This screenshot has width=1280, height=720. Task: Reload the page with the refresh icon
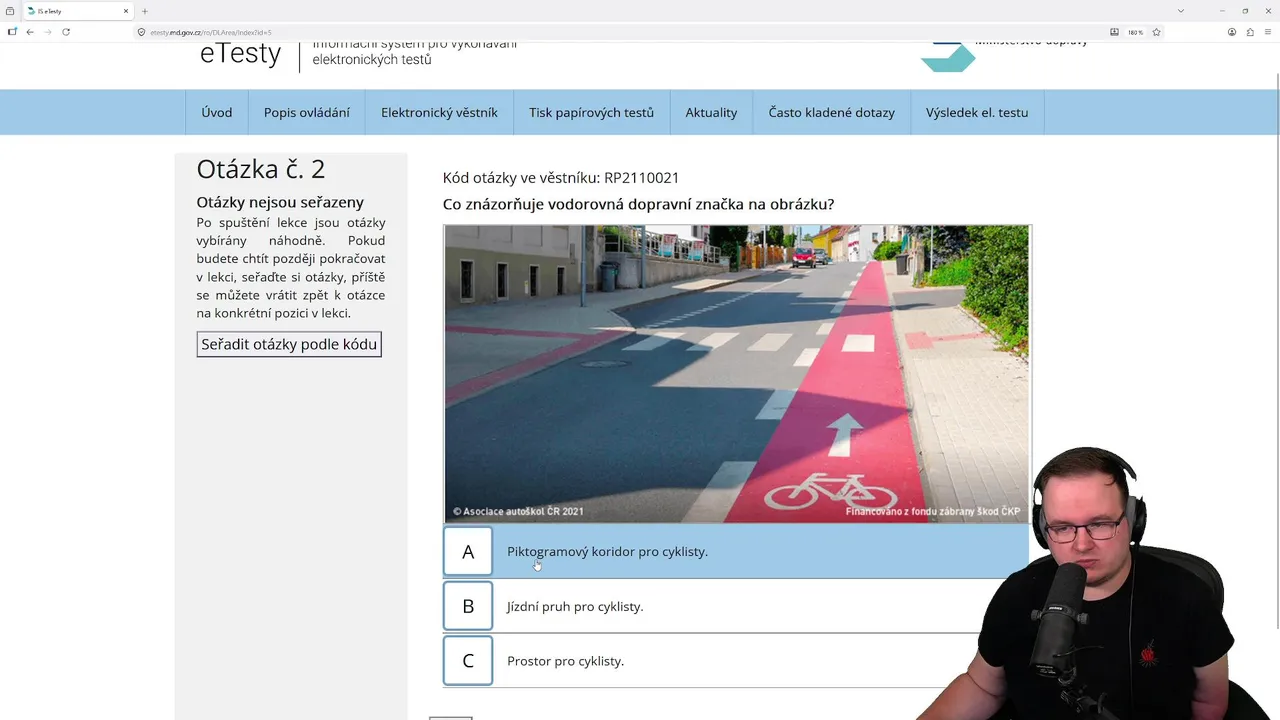click(66, 32)
